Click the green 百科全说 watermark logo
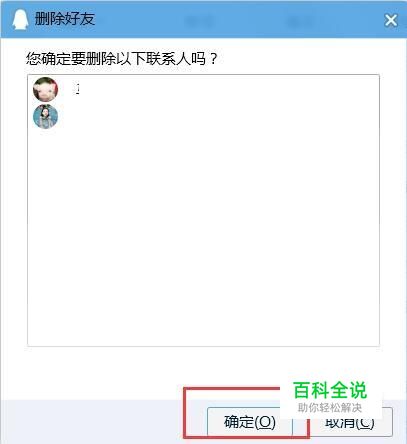The image size is (407, 444). pos(330,390)
